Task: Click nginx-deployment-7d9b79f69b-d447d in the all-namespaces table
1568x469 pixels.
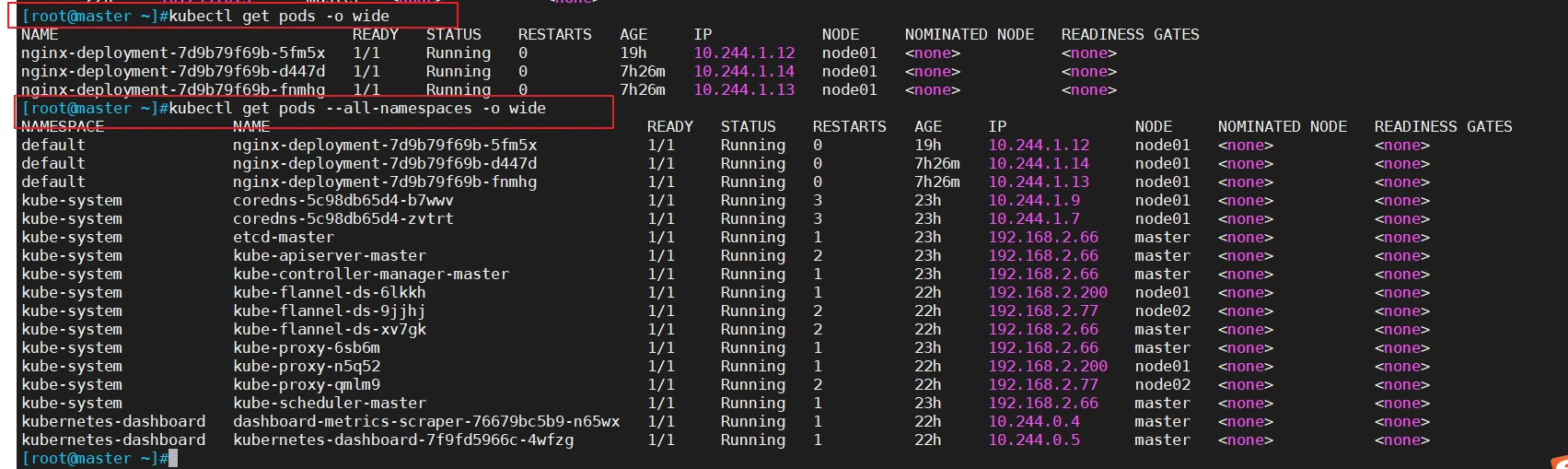Action: pos(385,163)
